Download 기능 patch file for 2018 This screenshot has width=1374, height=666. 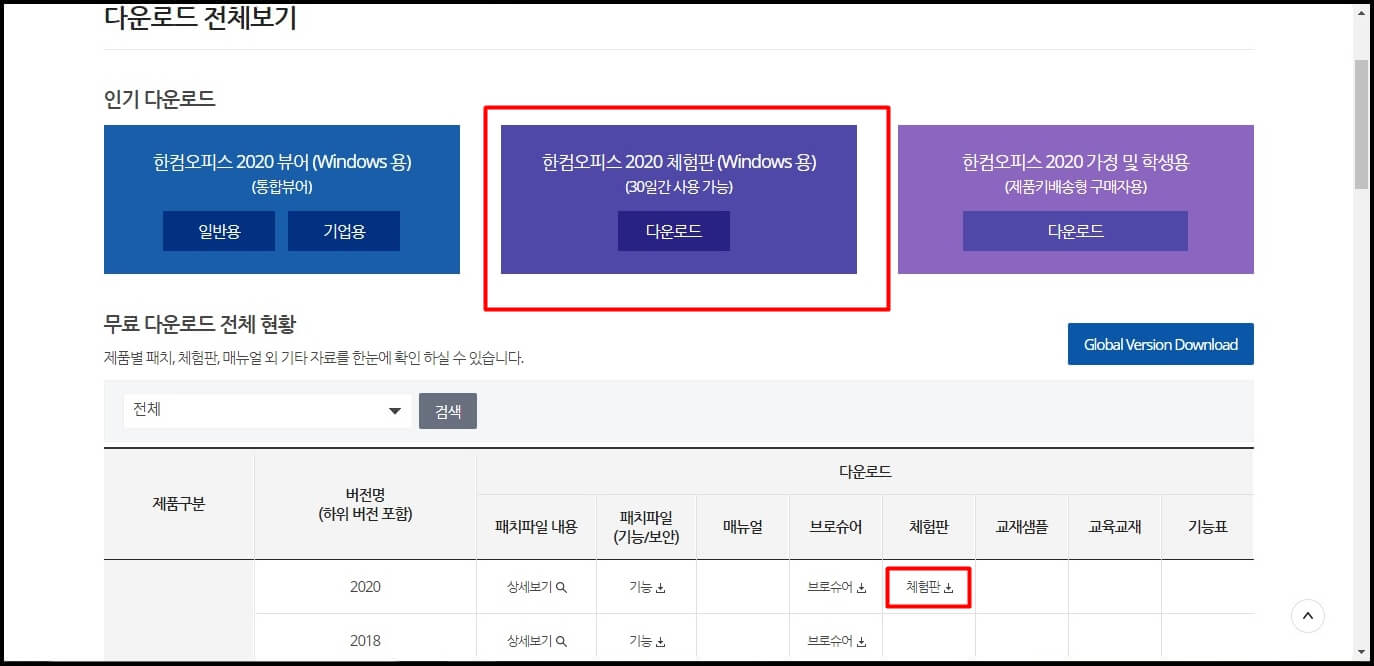(647, 641)
